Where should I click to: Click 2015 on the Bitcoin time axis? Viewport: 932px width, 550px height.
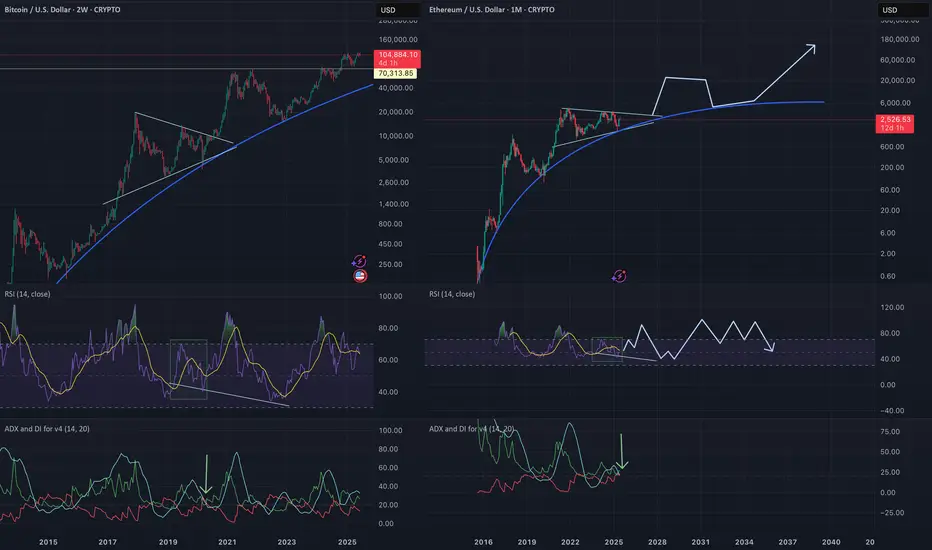48,542
